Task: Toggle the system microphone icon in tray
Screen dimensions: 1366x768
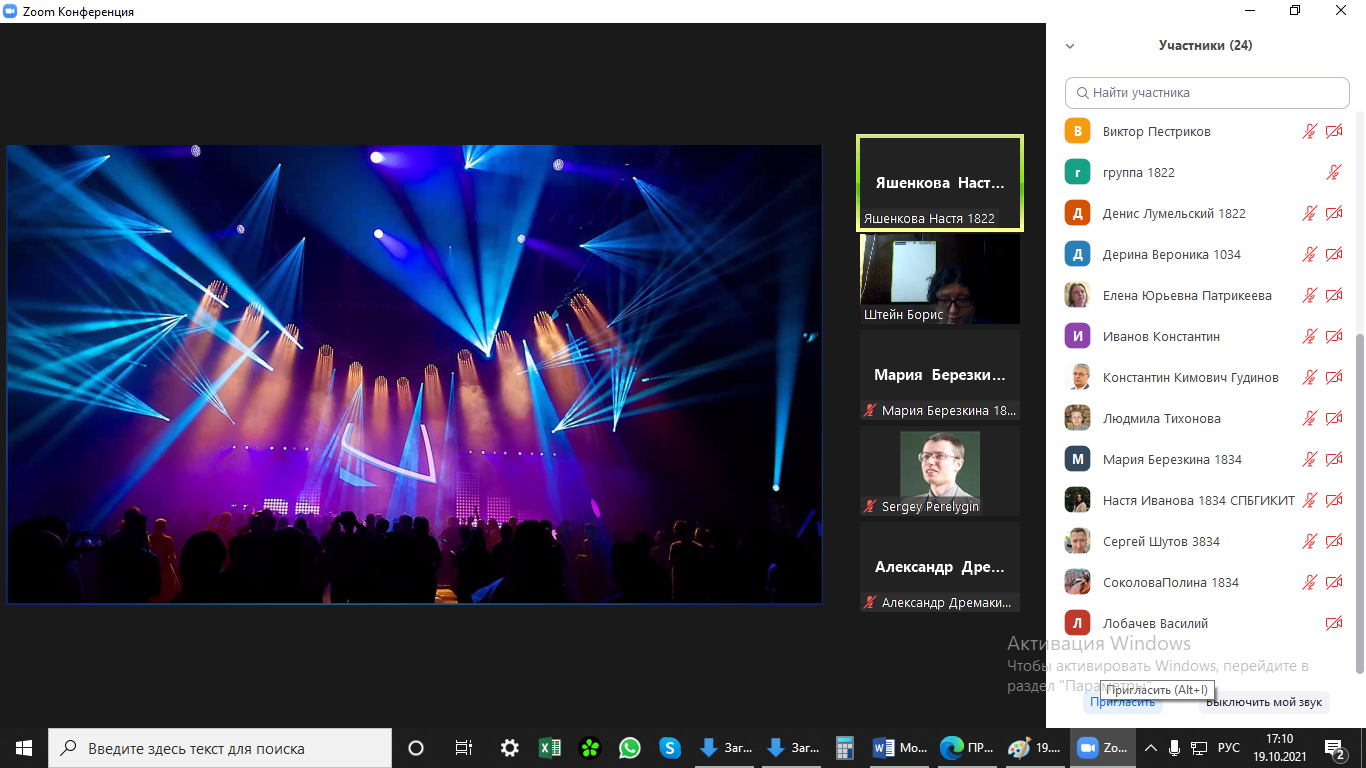Action: coord(1174,748)
